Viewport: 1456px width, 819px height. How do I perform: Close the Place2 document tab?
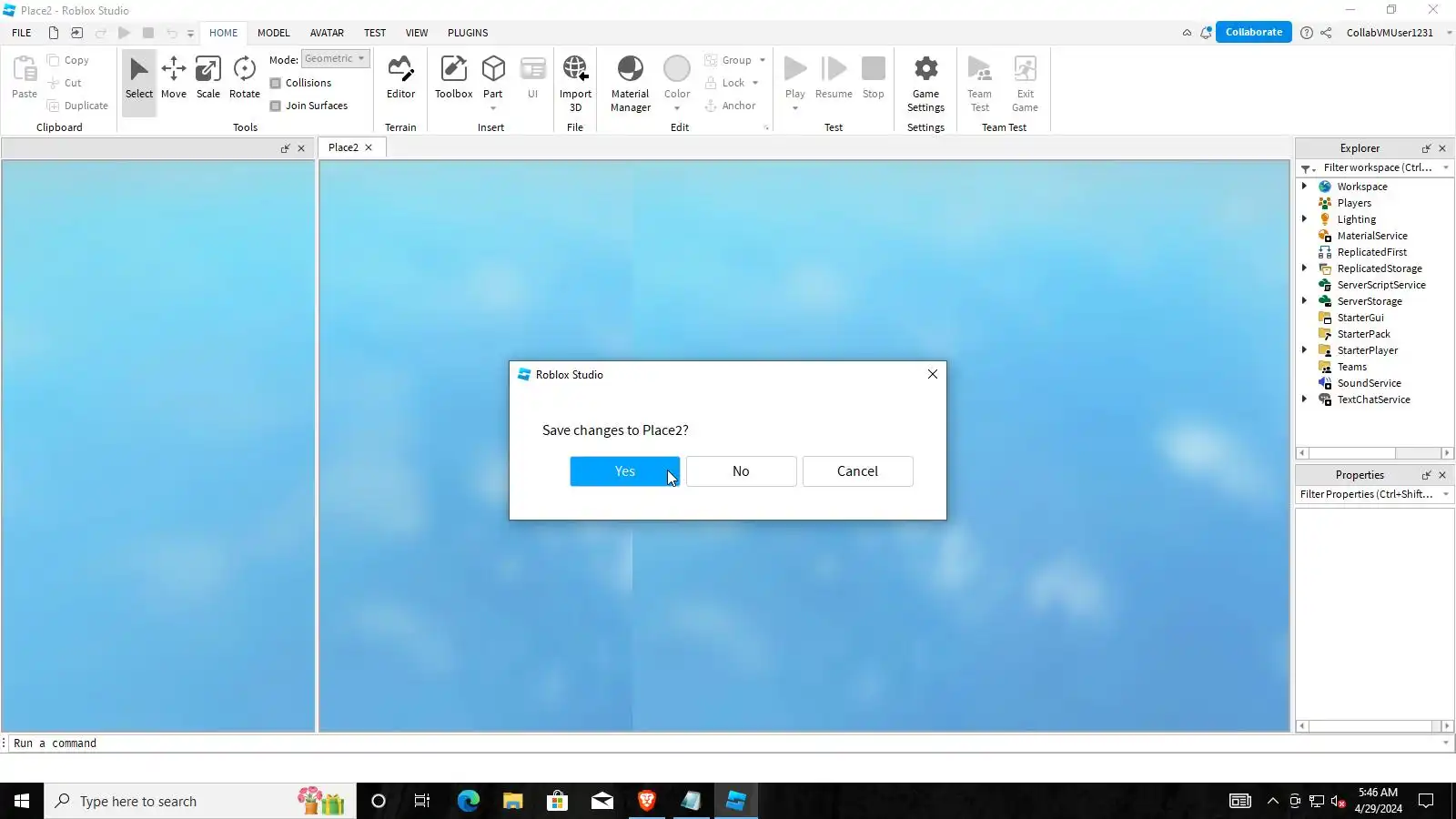pos(369,147)
